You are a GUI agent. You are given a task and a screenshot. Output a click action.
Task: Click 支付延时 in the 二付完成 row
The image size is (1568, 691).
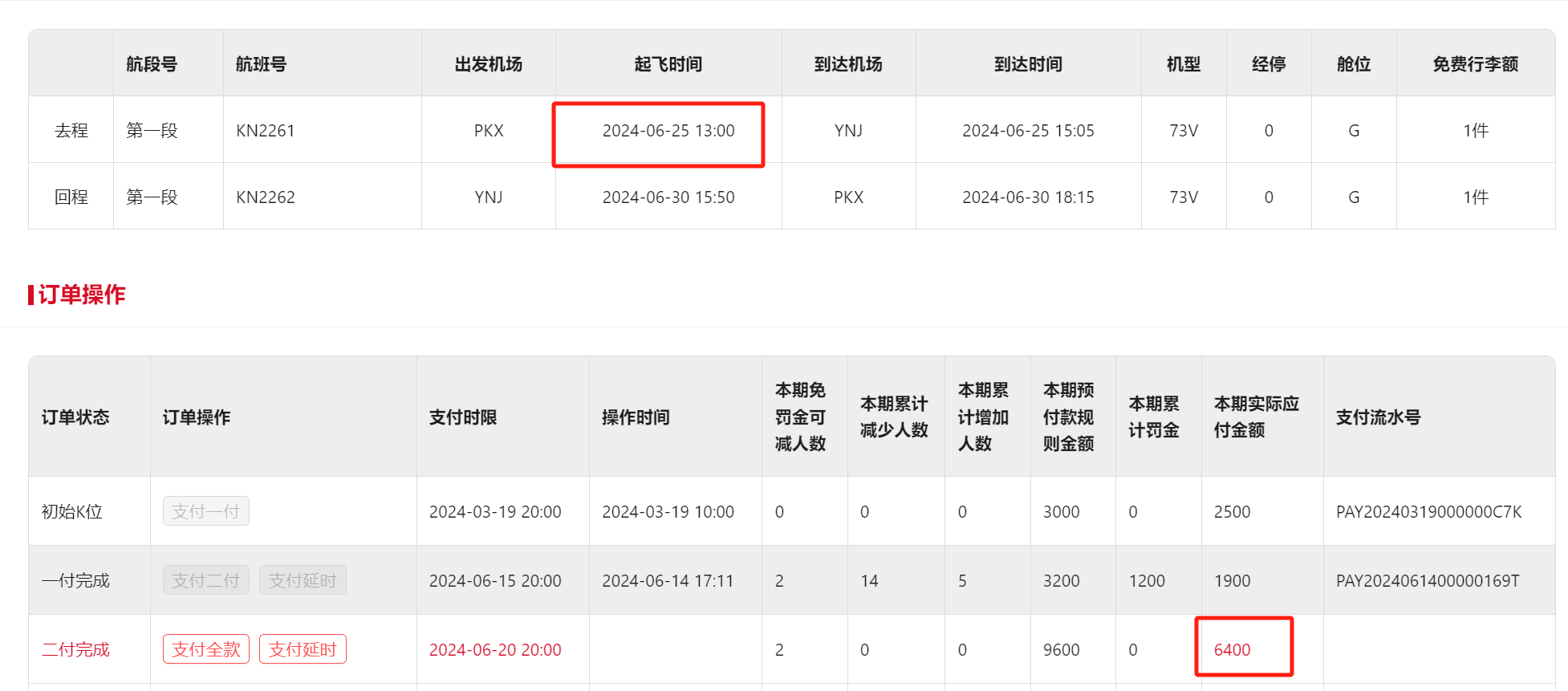[x=303, y=649]
